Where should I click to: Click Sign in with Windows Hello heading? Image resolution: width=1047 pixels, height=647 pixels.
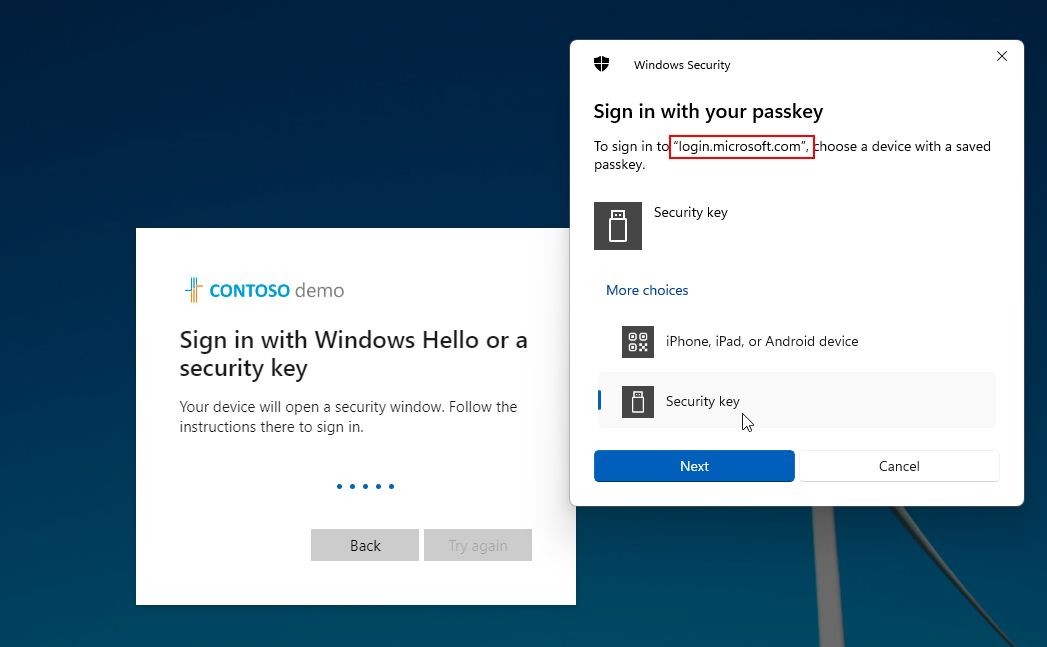tap(353, 354)
